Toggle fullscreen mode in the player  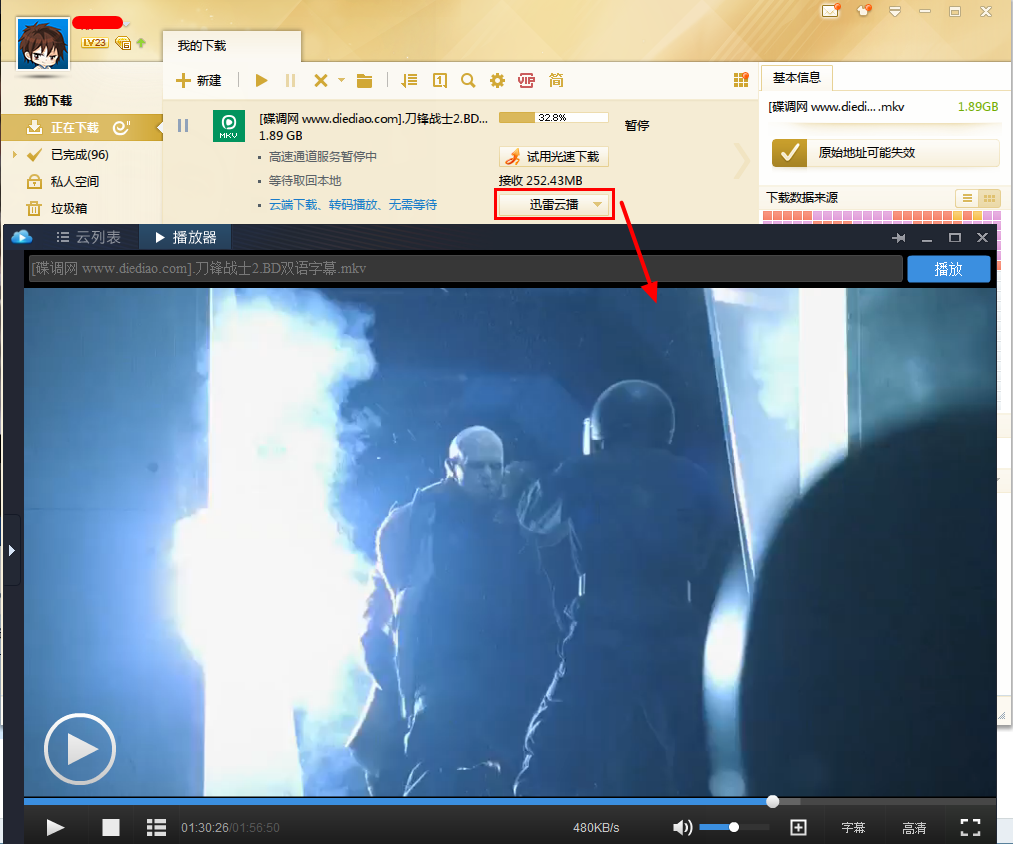click(969, 827)
